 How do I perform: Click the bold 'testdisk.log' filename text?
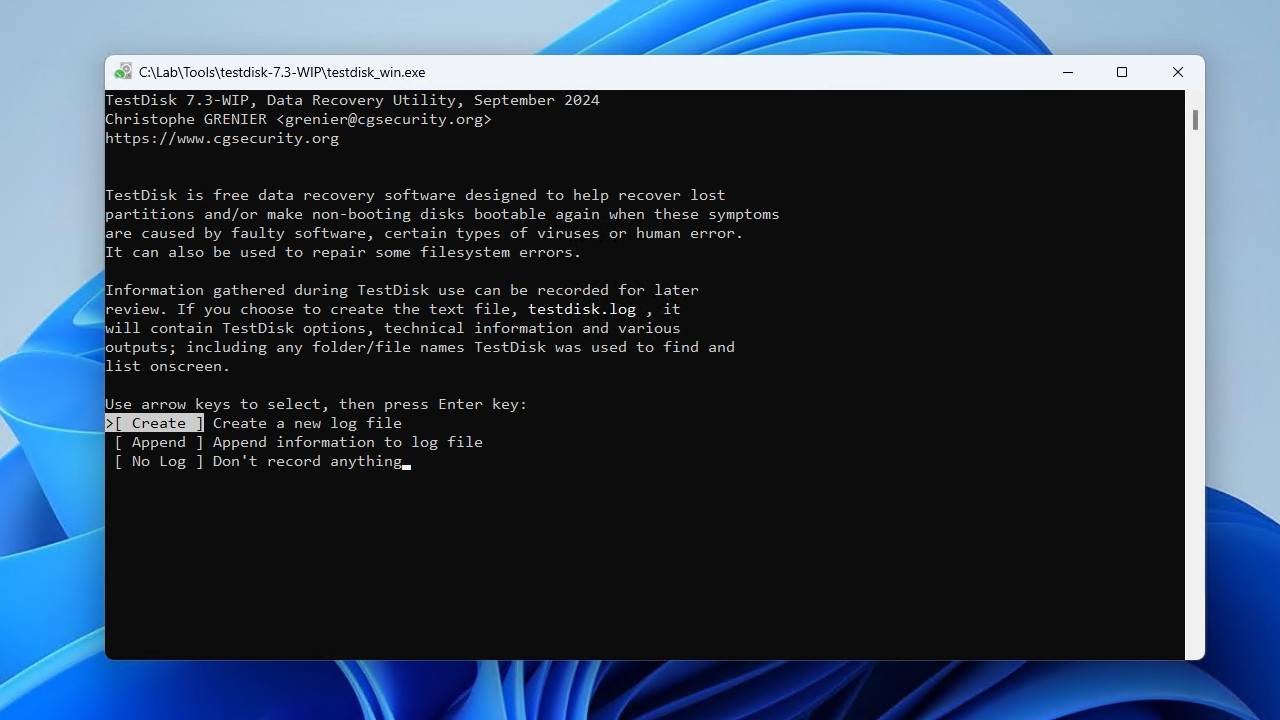pos(582,309)
